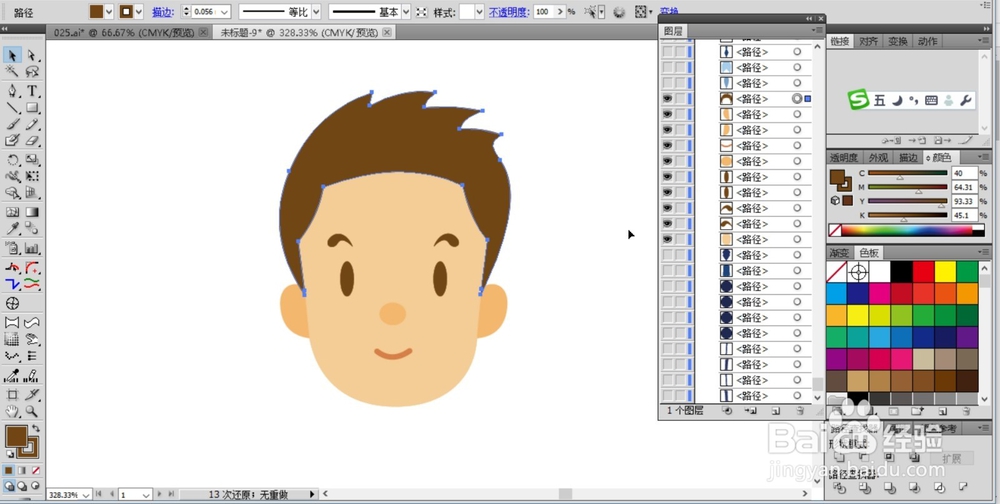Open the 等比 stroke profile dropdown
Screen dimensions: 1000x504
pos(316,11)
